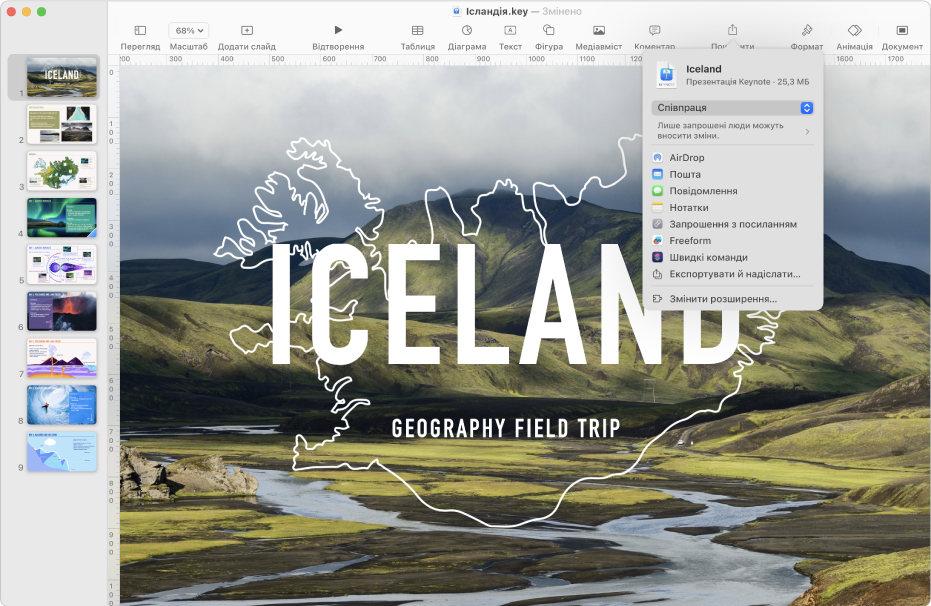Select slide 8 ice climber thumbnail
The height and width of the screenshot is (606, 931).
62,405
